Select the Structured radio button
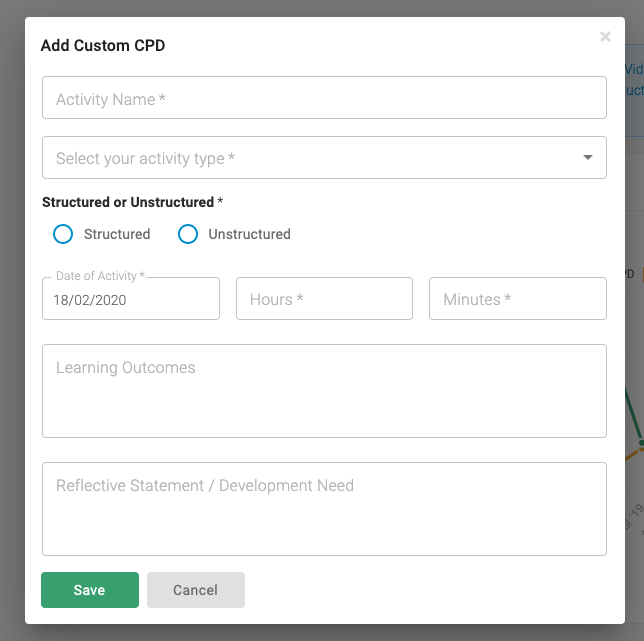 coord(63,234)
